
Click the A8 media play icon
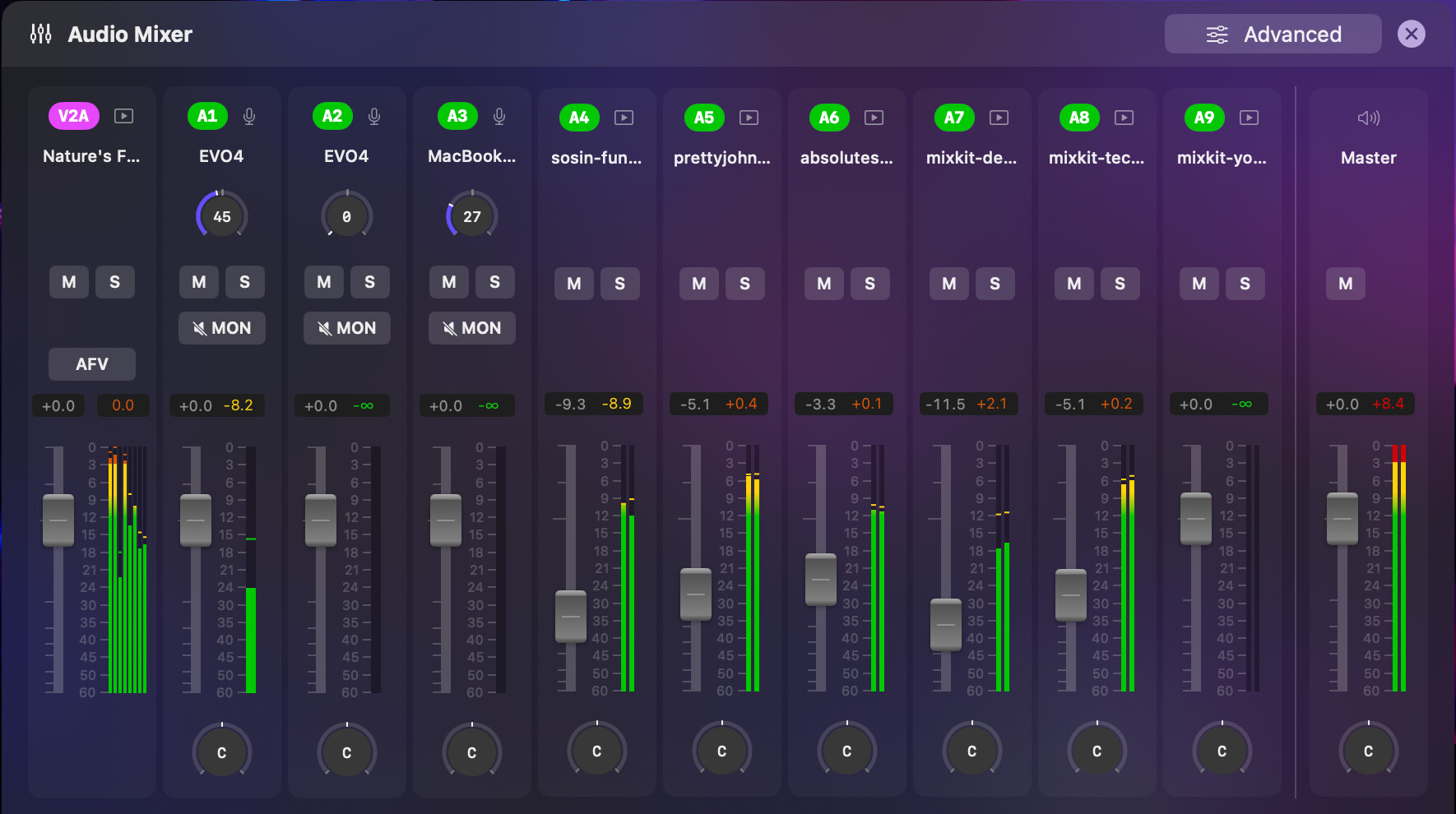tap(1124, 118)
